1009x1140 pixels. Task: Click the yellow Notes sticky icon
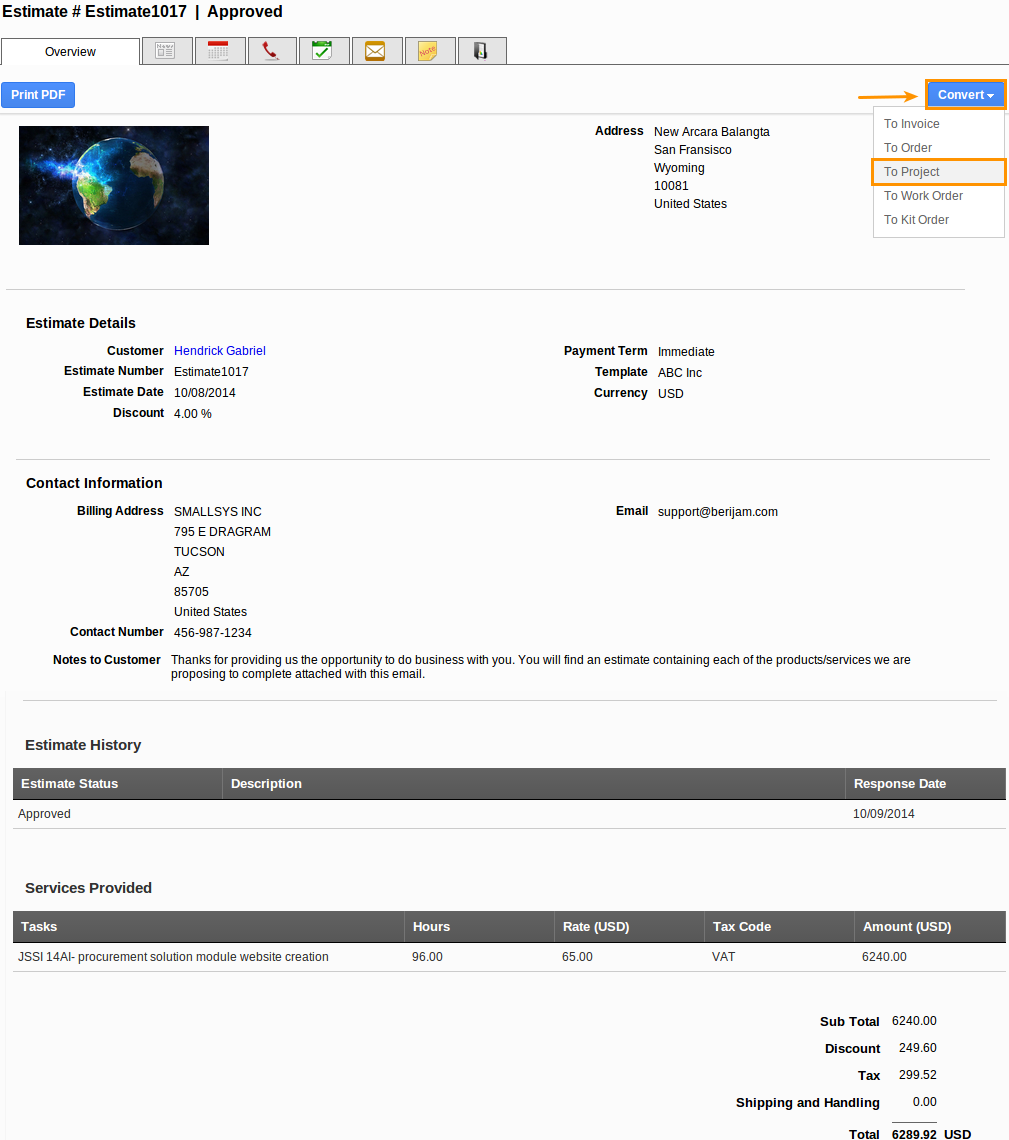point(430,50)
